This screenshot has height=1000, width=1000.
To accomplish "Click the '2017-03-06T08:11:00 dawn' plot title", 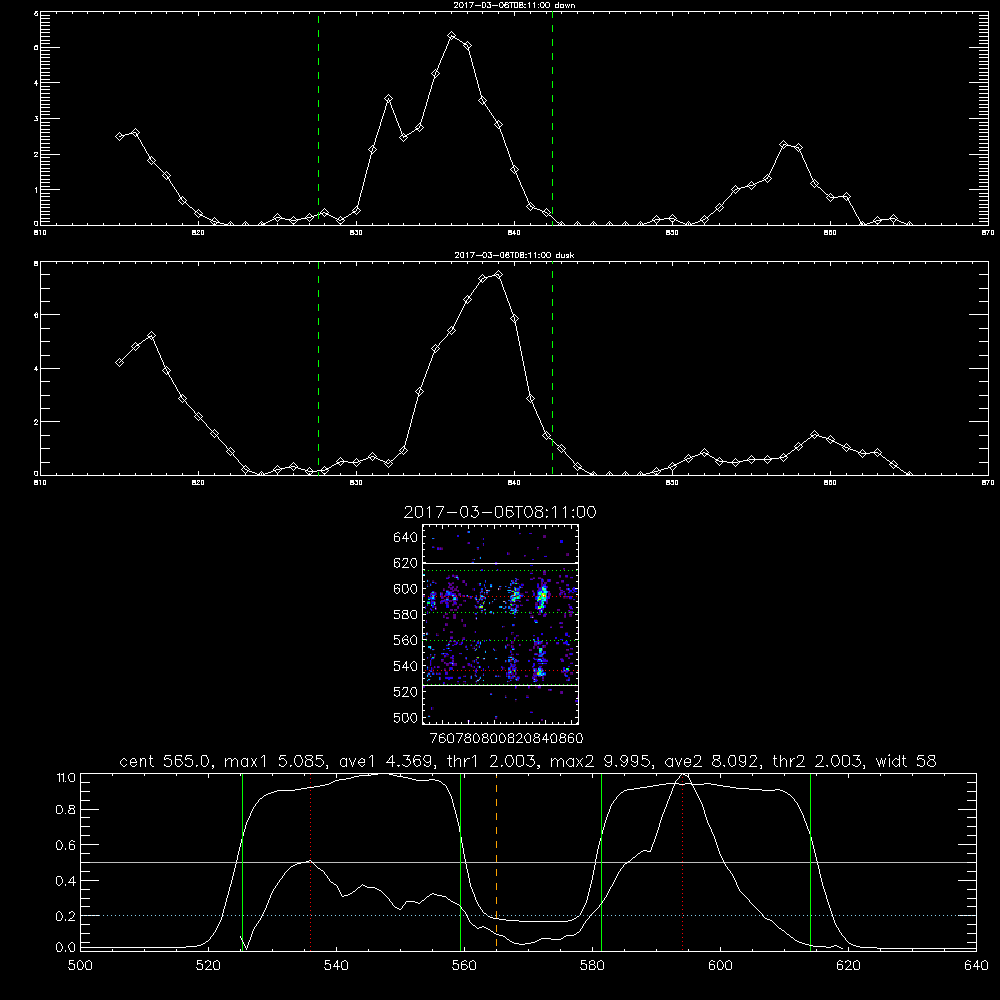I will click(514, 5).
